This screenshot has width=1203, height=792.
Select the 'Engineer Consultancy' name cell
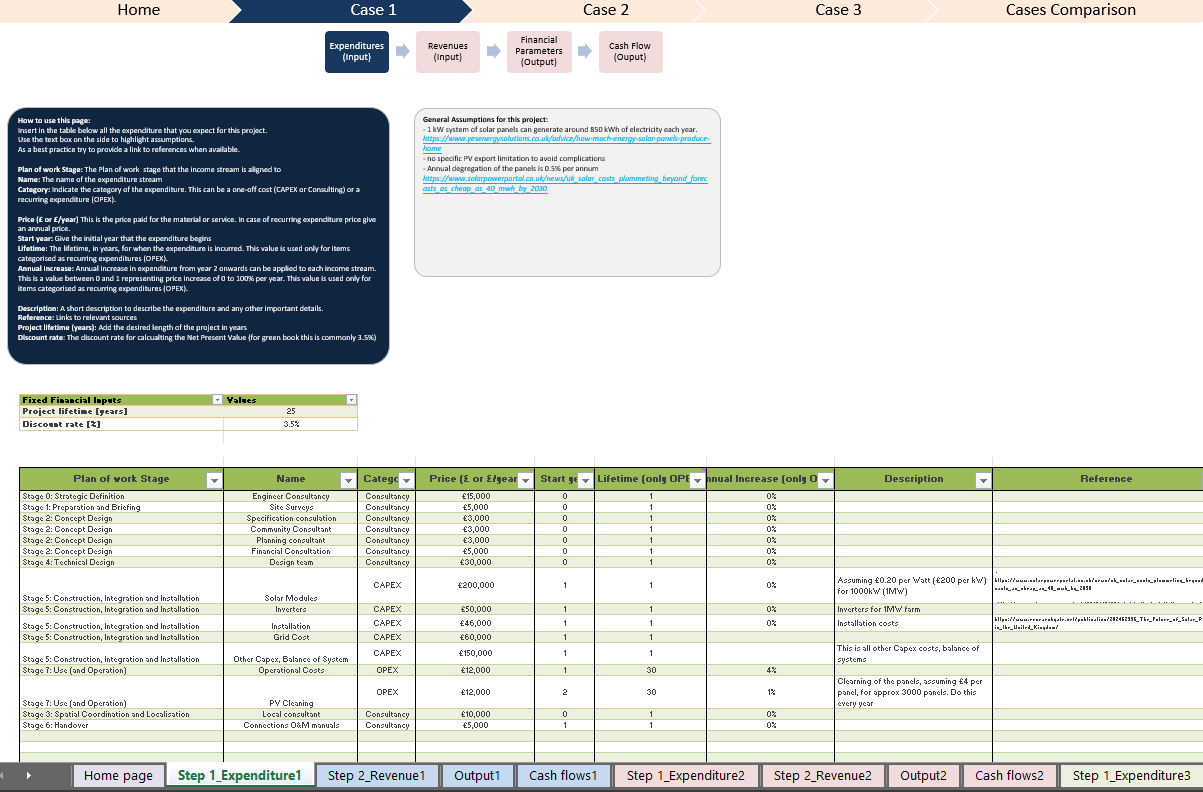click(x=290, y=496)
